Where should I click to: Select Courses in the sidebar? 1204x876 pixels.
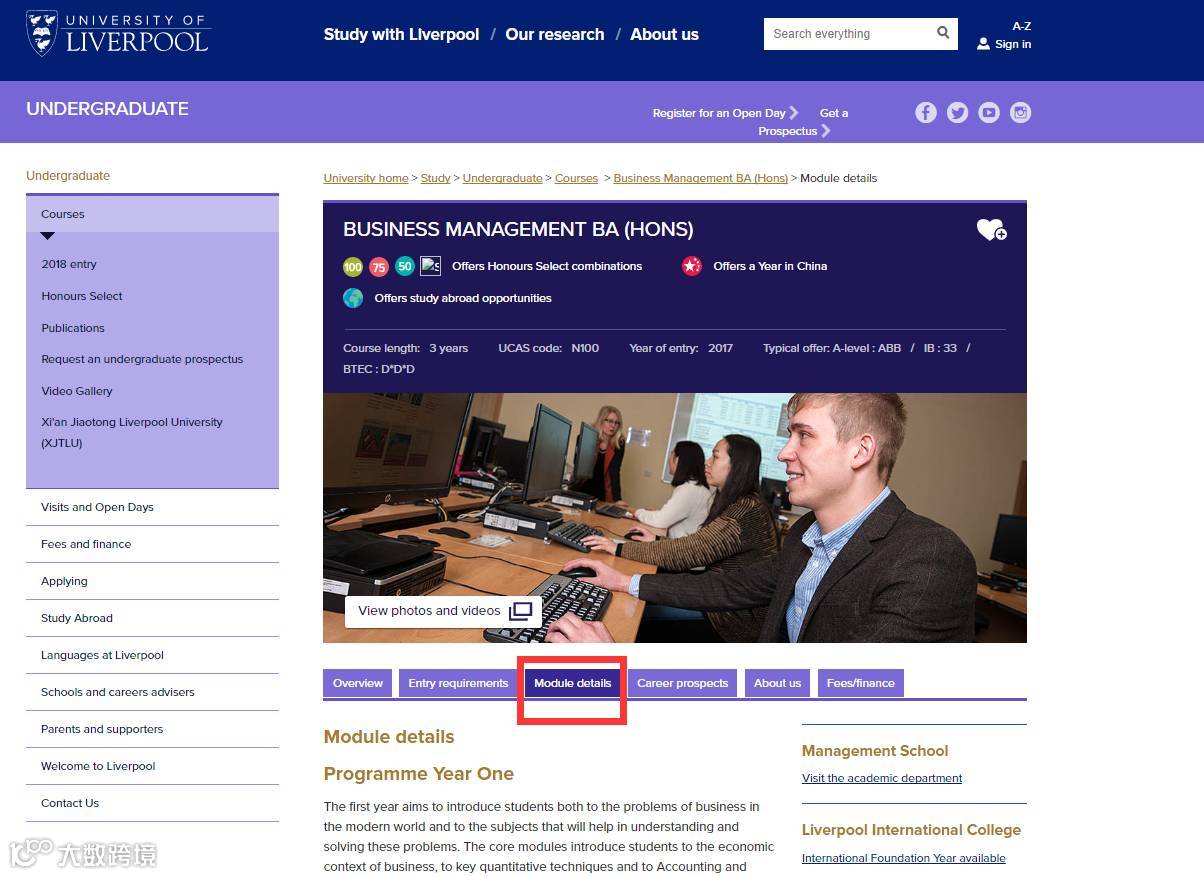(152, 214)
